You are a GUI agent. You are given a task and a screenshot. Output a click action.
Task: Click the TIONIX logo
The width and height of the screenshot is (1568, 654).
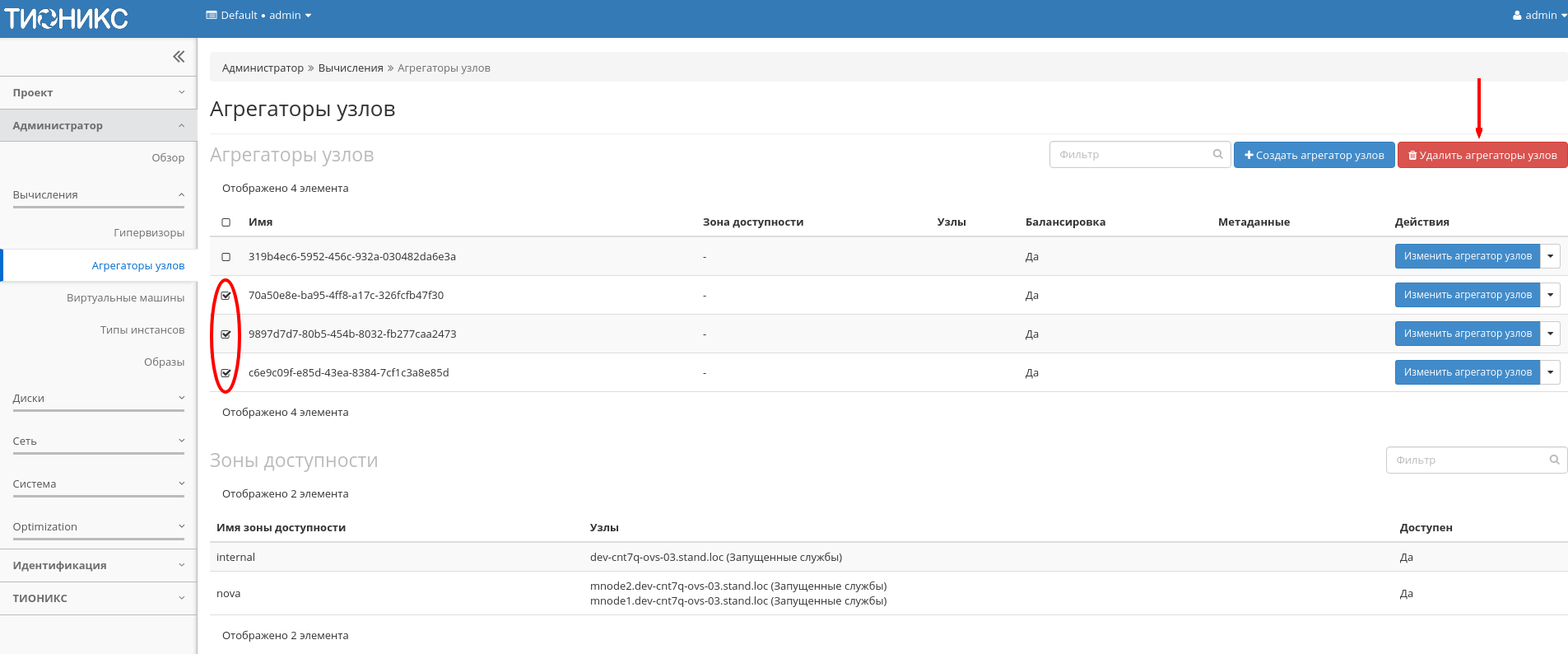coord(67,18)
